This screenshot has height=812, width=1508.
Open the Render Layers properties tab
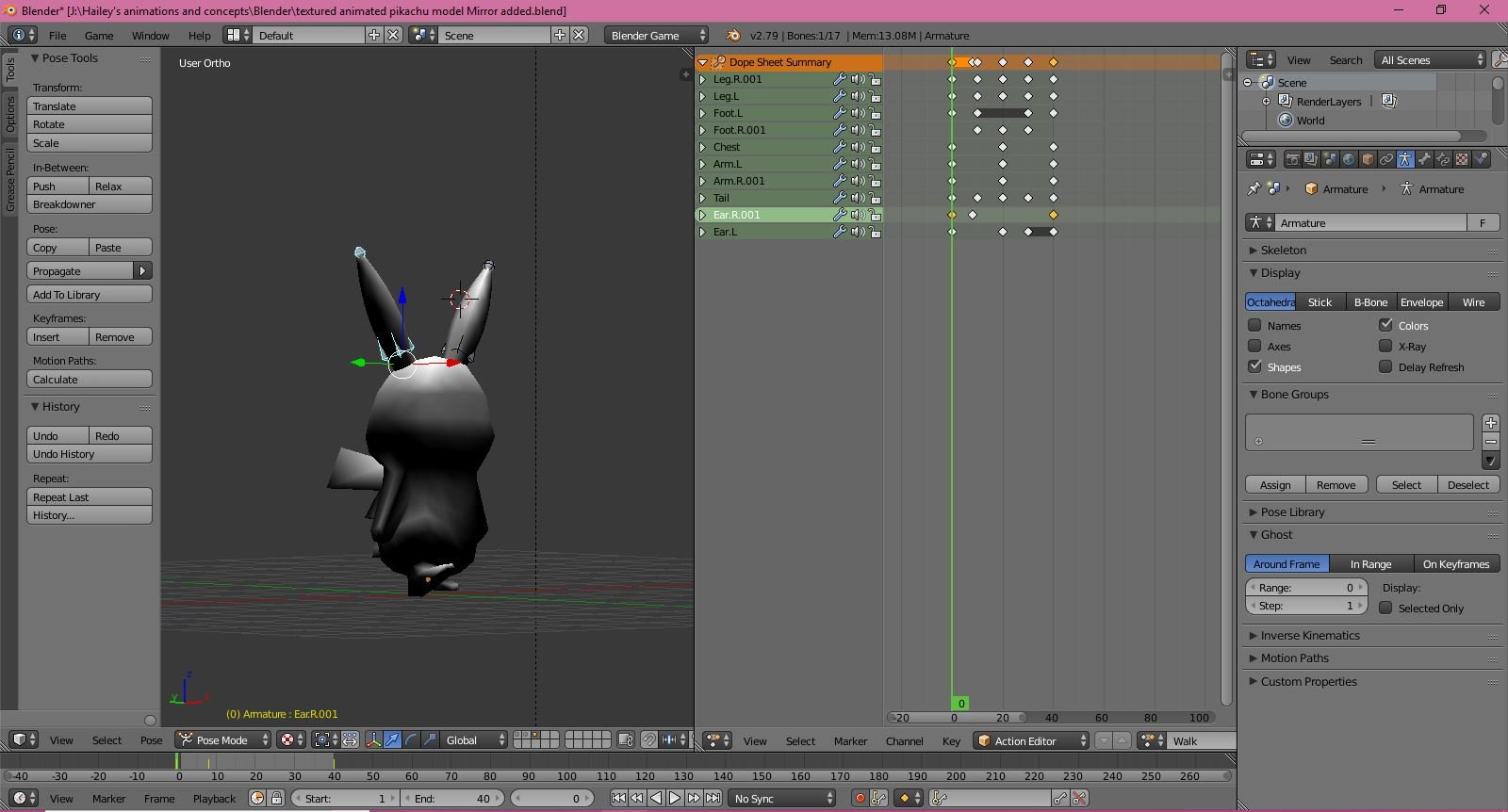click(x=1311, y=159)
